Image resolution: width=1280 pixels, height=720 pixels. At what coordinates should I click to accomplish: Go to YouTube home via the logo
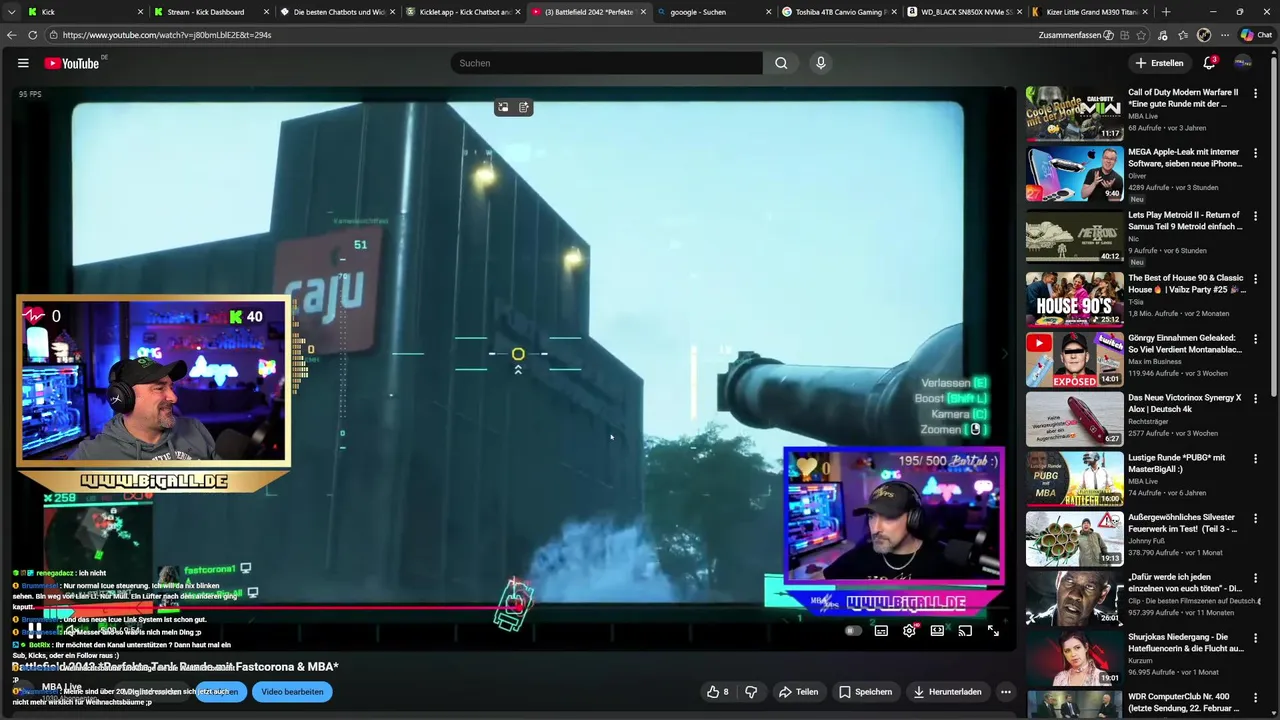point(72,63)
